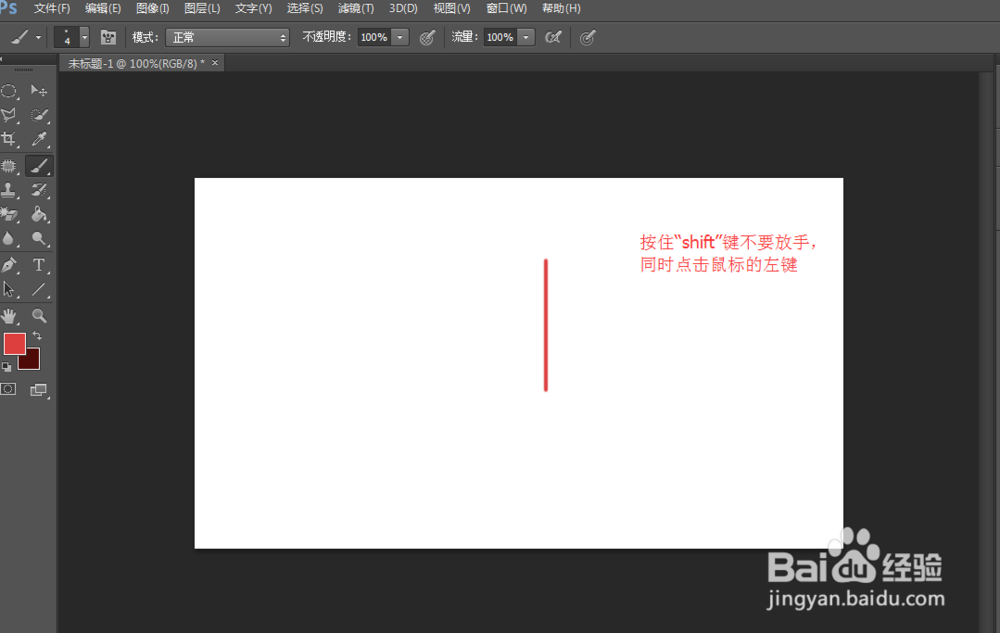Select the Clone Stamp tool
The height and width of the screenshot is (633, 1000).
[9, 190]
